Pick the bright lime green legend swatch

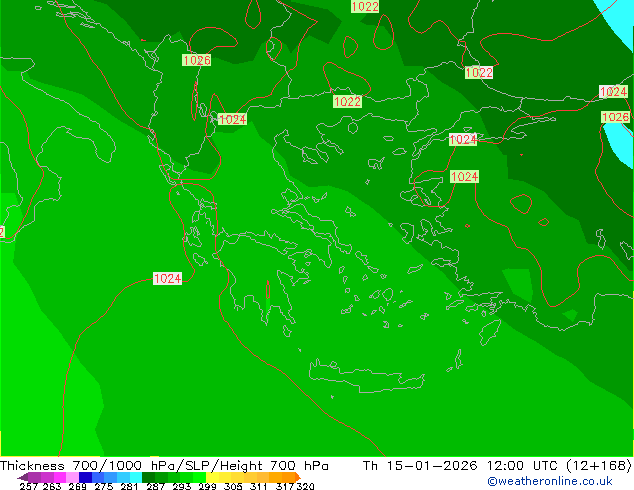coord(200,477)
